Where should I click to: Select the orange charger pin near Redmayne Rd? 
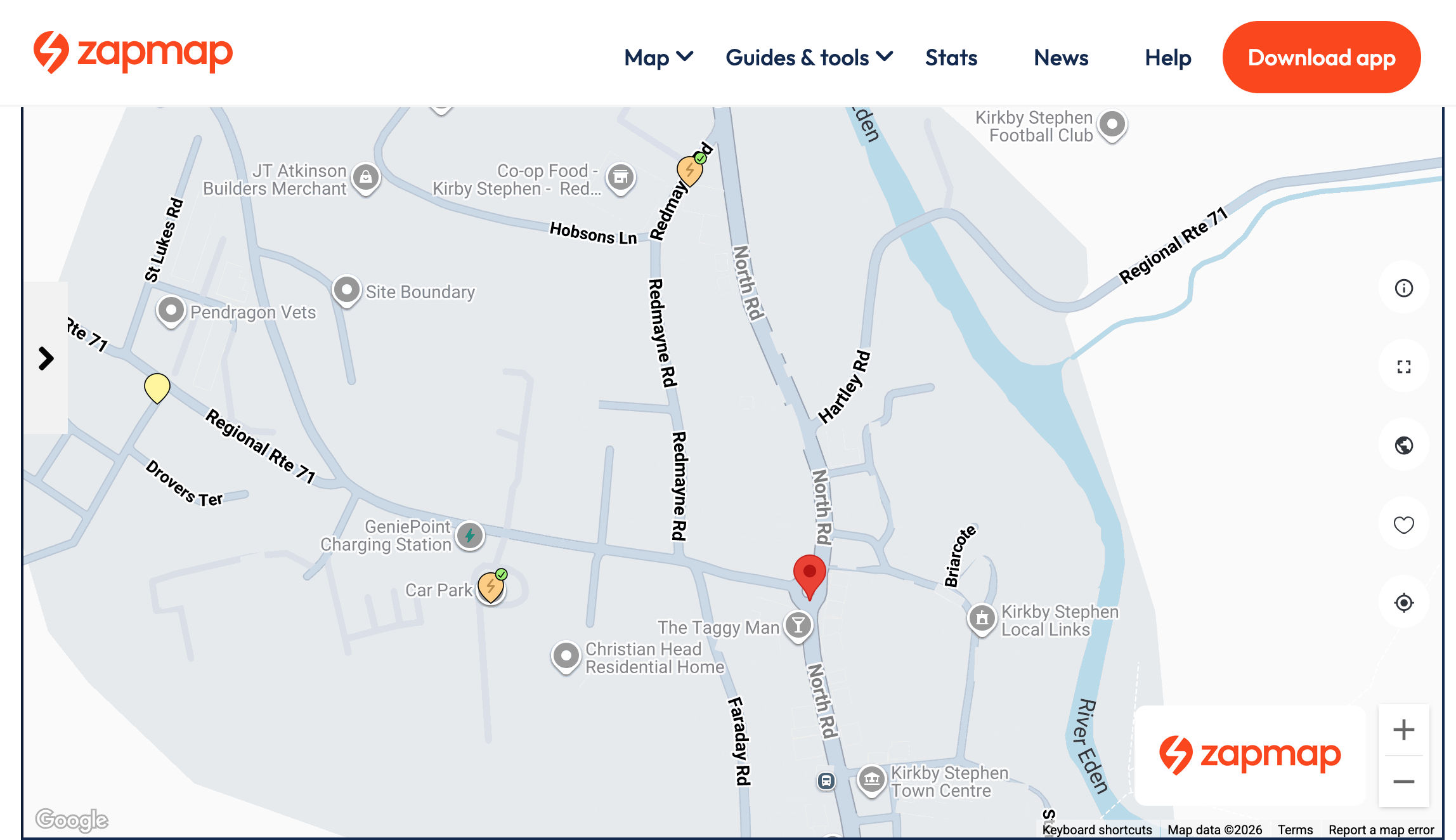[689, 169]
